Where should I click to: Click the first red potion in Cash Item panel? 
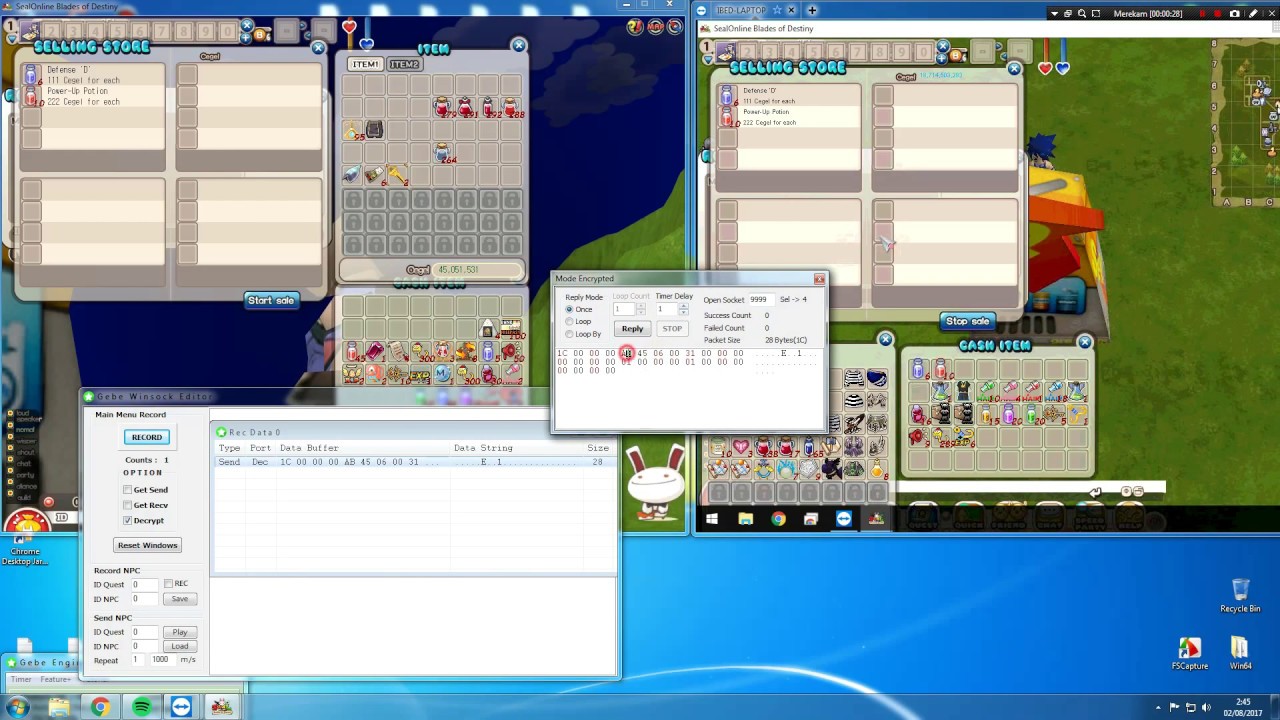click(941, 370)
